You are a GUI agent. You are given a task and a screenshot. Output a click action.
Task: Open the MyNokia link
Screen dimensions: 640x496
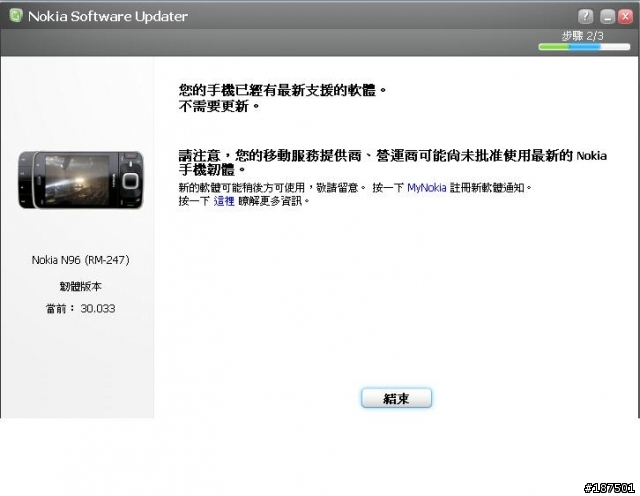(x=427, y=188)
